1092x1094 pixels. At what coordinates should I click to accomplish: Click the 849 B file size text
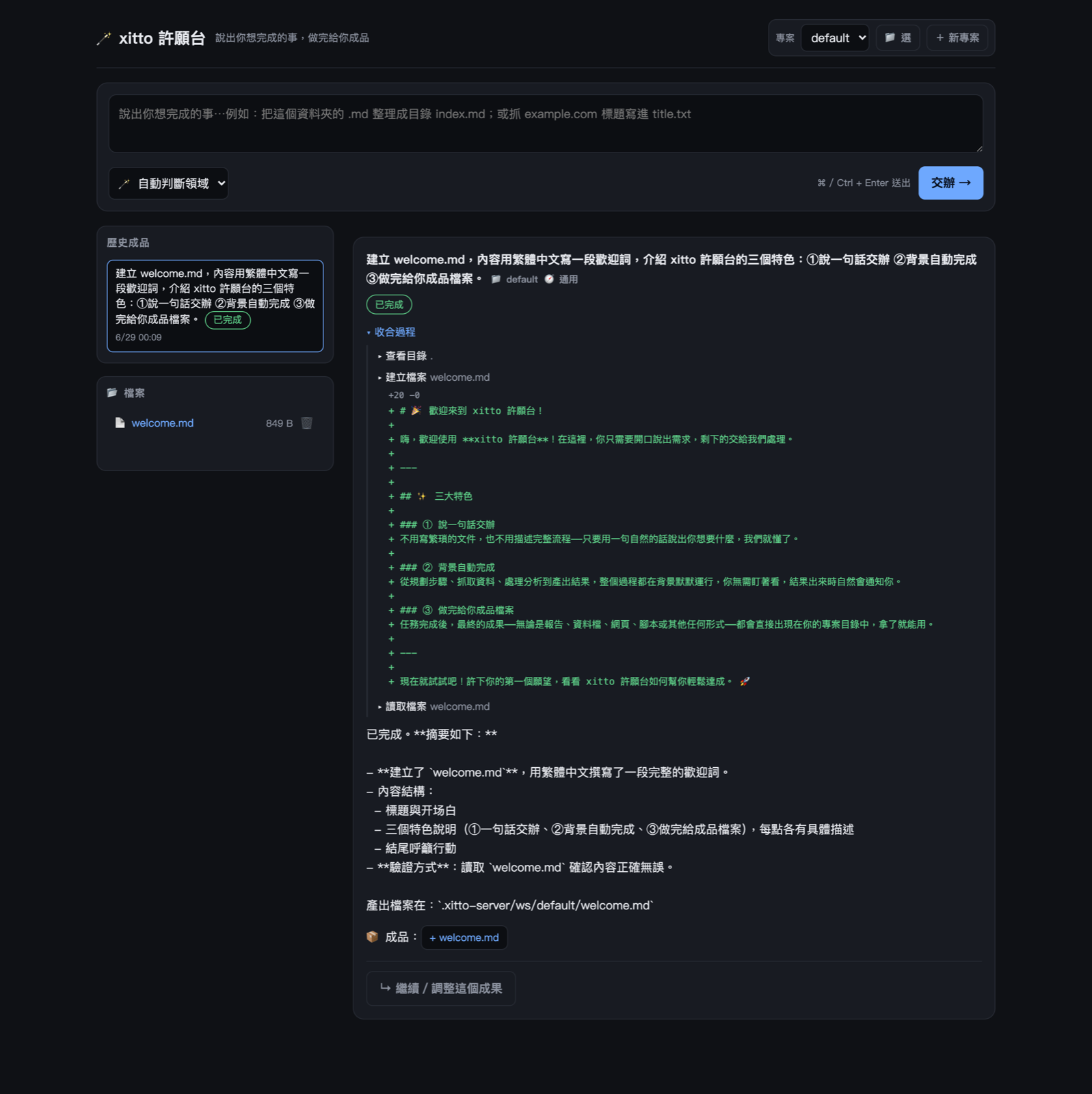(279, 423)
